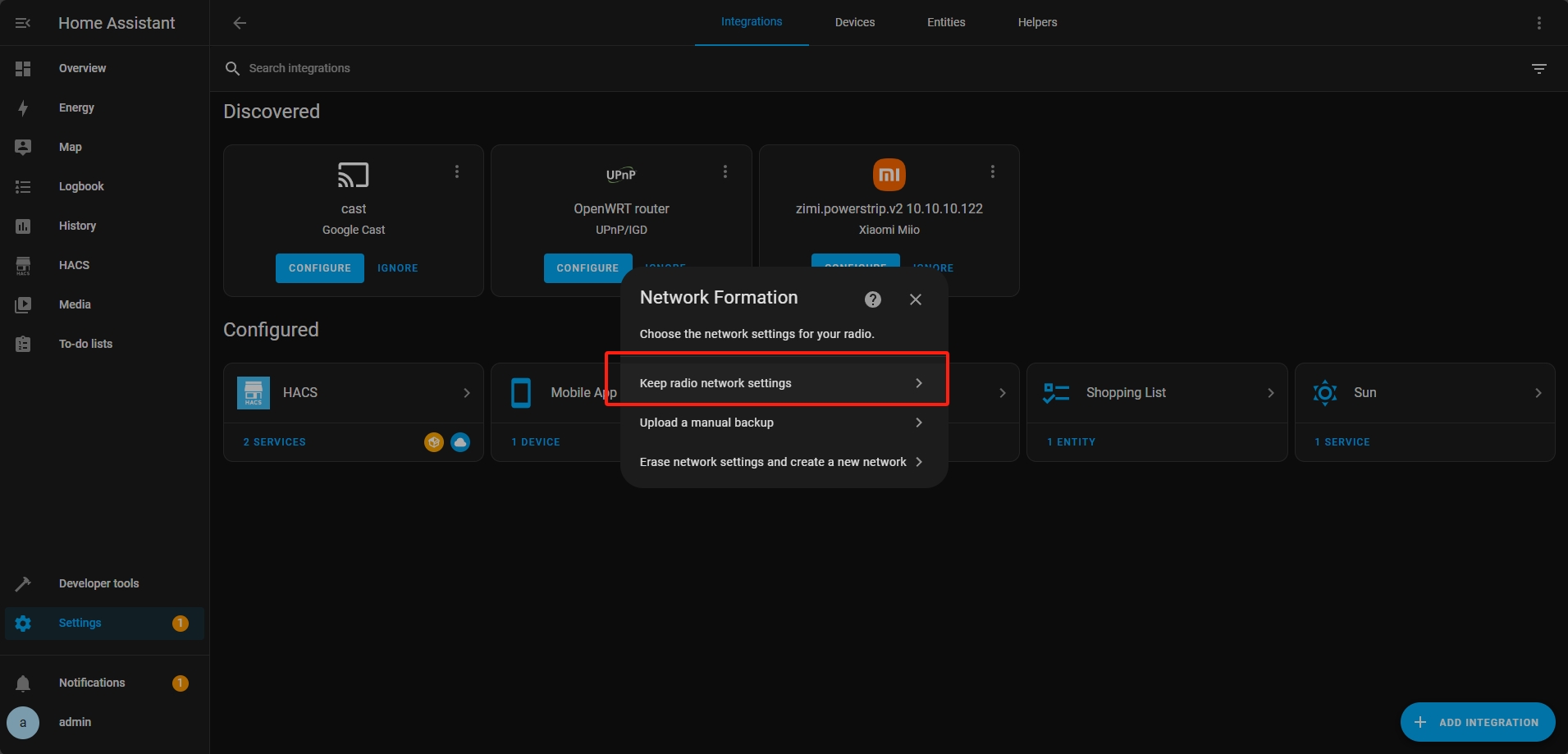Viewport: 1568px width, 754px height.
Task: Open Developer tools in the sidebar
Action: point(98,583)
